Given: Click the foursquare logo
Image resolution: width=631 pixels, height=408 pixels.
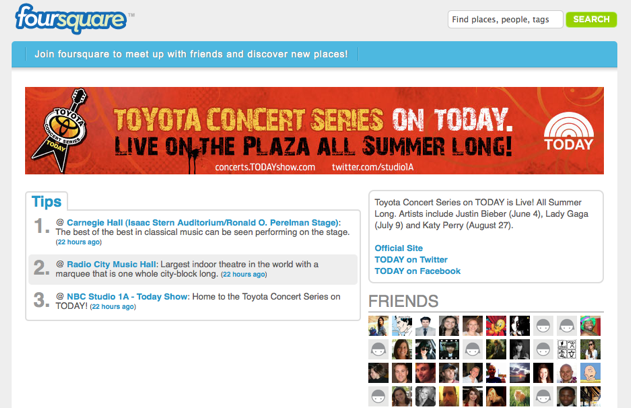Looking at the screenshot, I should pos(70,17).
